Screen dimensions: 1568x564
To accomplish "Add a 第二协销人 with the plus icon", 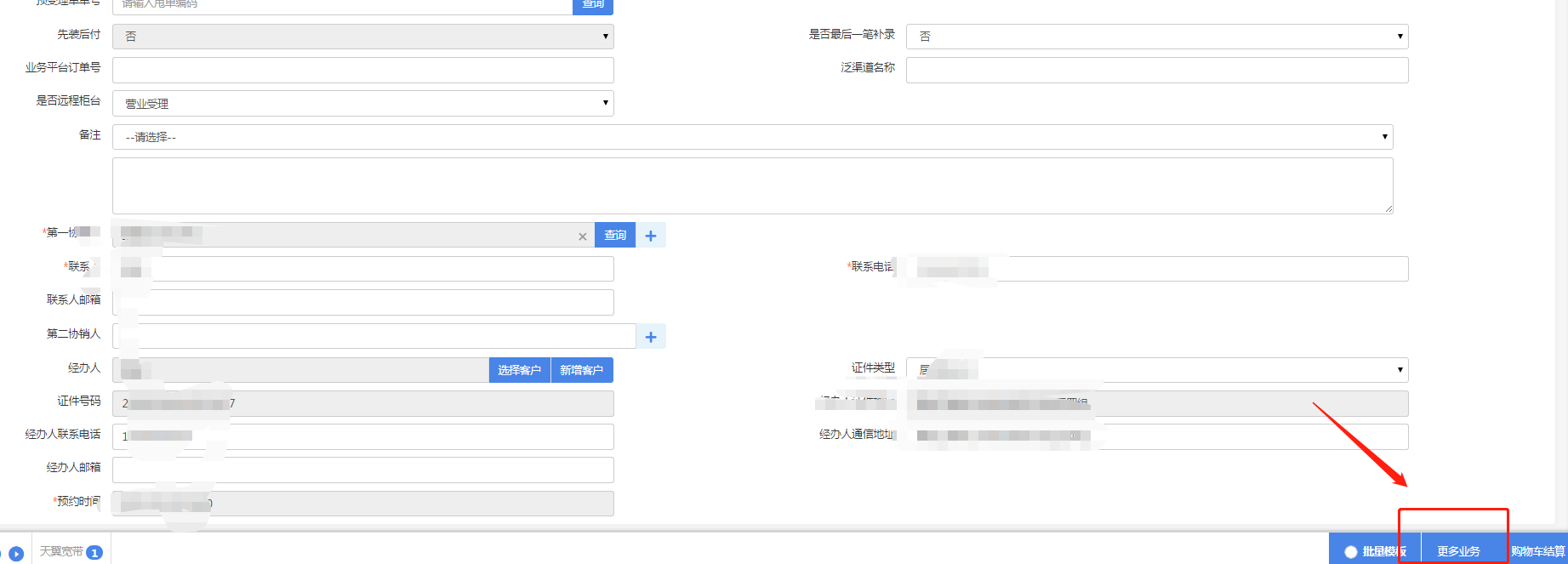I will [x=651, y=336].
